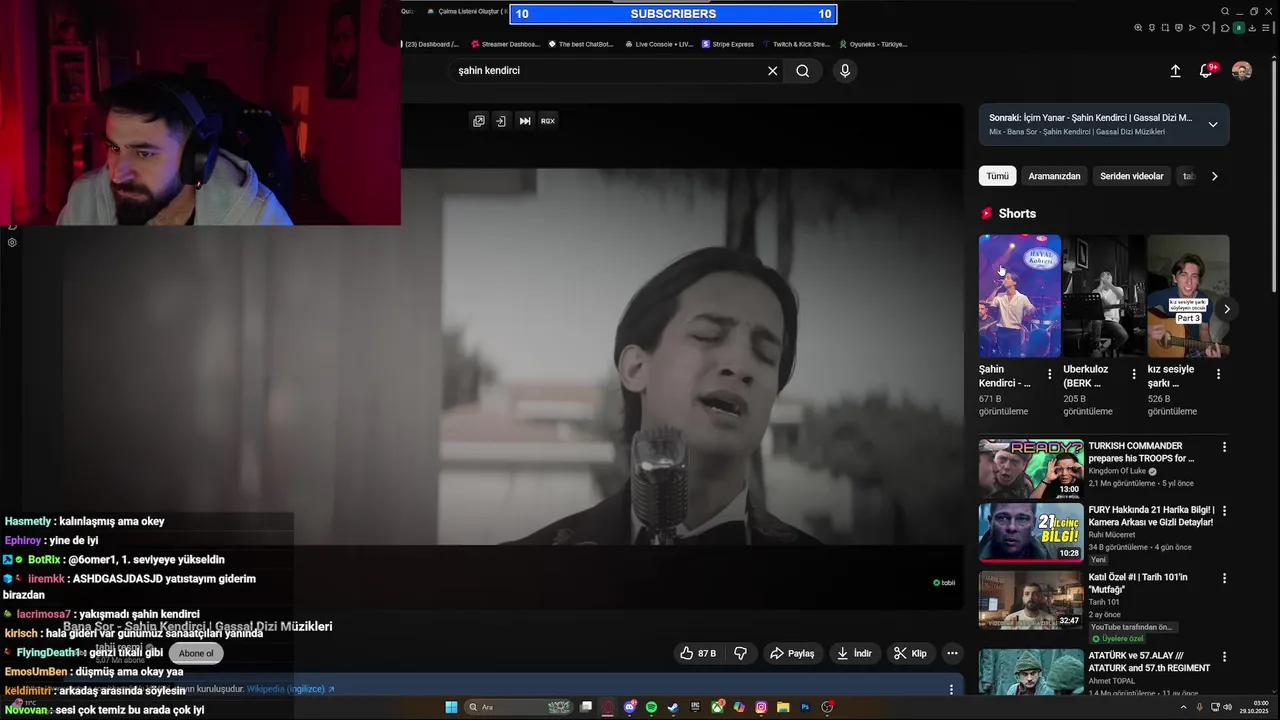1280x720 pixels.
Task: Clear the YouTube search box text
Action: (x=772, y=71)
